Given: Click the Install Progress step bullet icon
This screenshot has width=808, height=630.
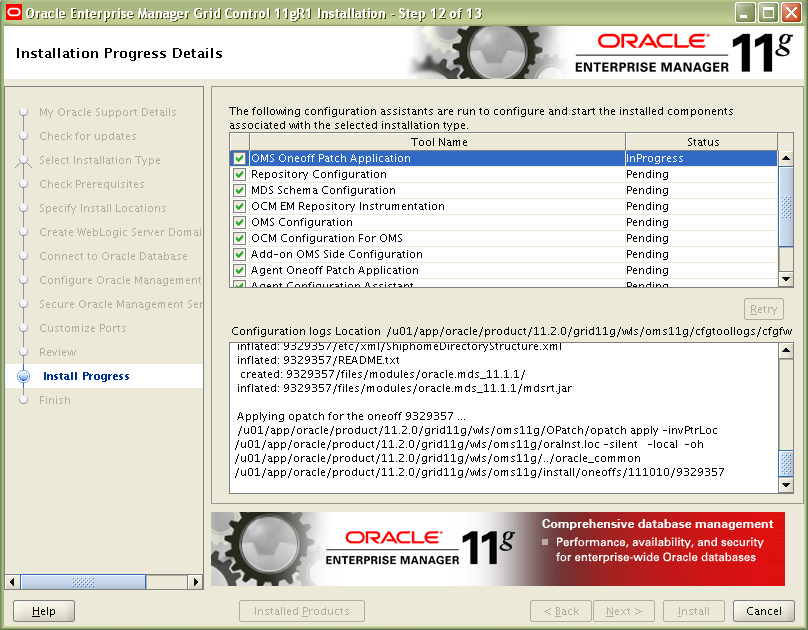Looking at the screenshot, I should click(23, 376).
